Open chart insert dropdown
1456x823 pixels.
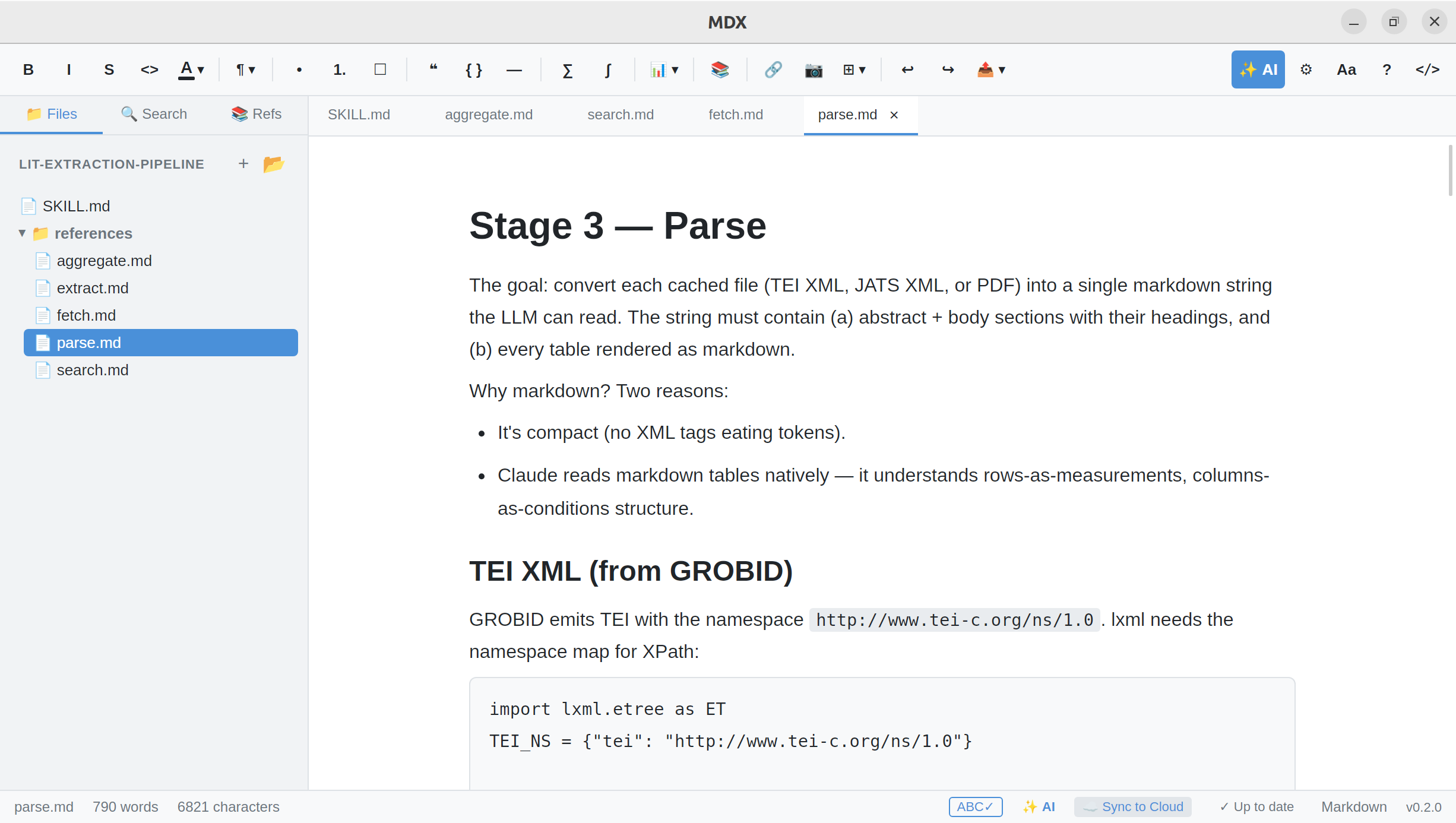coord(664,69)
